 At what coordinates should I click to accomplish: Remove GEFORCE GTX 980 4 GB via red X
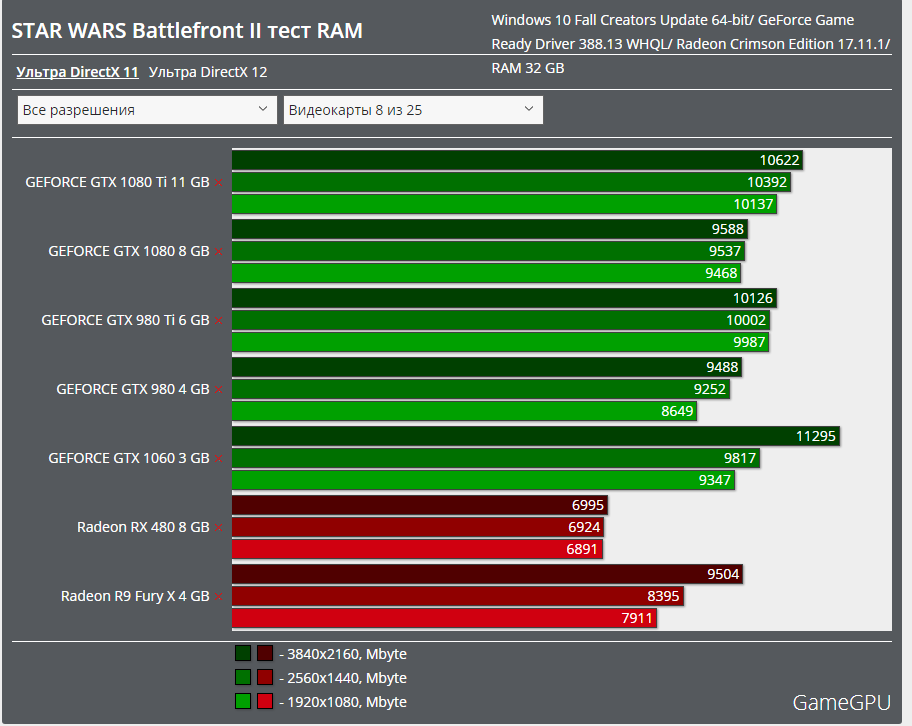tap(219, 390)
